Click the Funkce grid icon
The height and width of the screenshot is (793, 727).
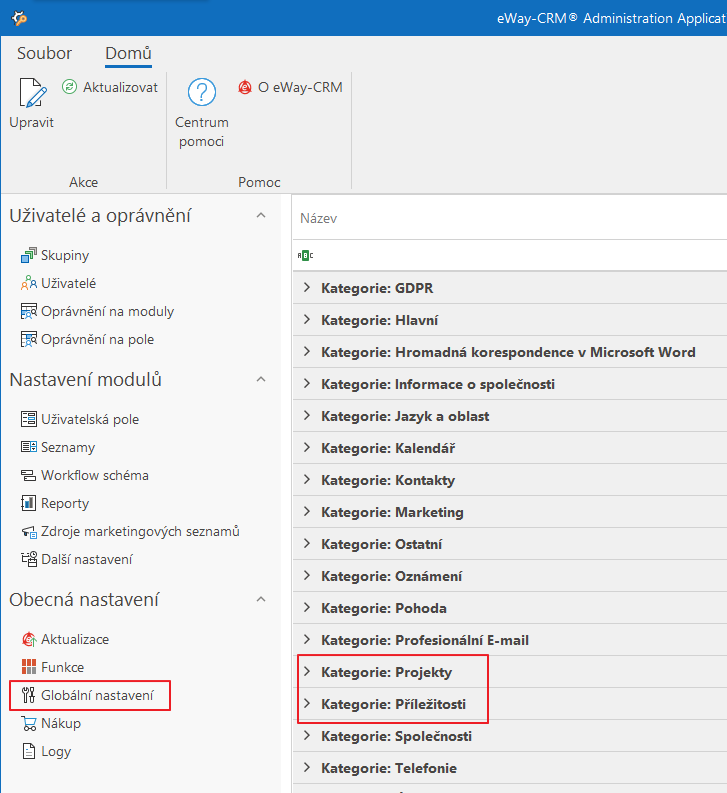pyautogui.click(x=28, y=667)
